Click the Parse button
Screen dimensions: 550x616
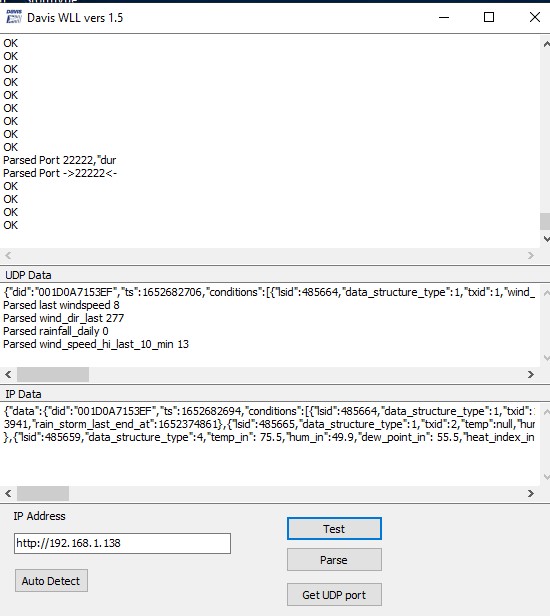pos(334,559)
